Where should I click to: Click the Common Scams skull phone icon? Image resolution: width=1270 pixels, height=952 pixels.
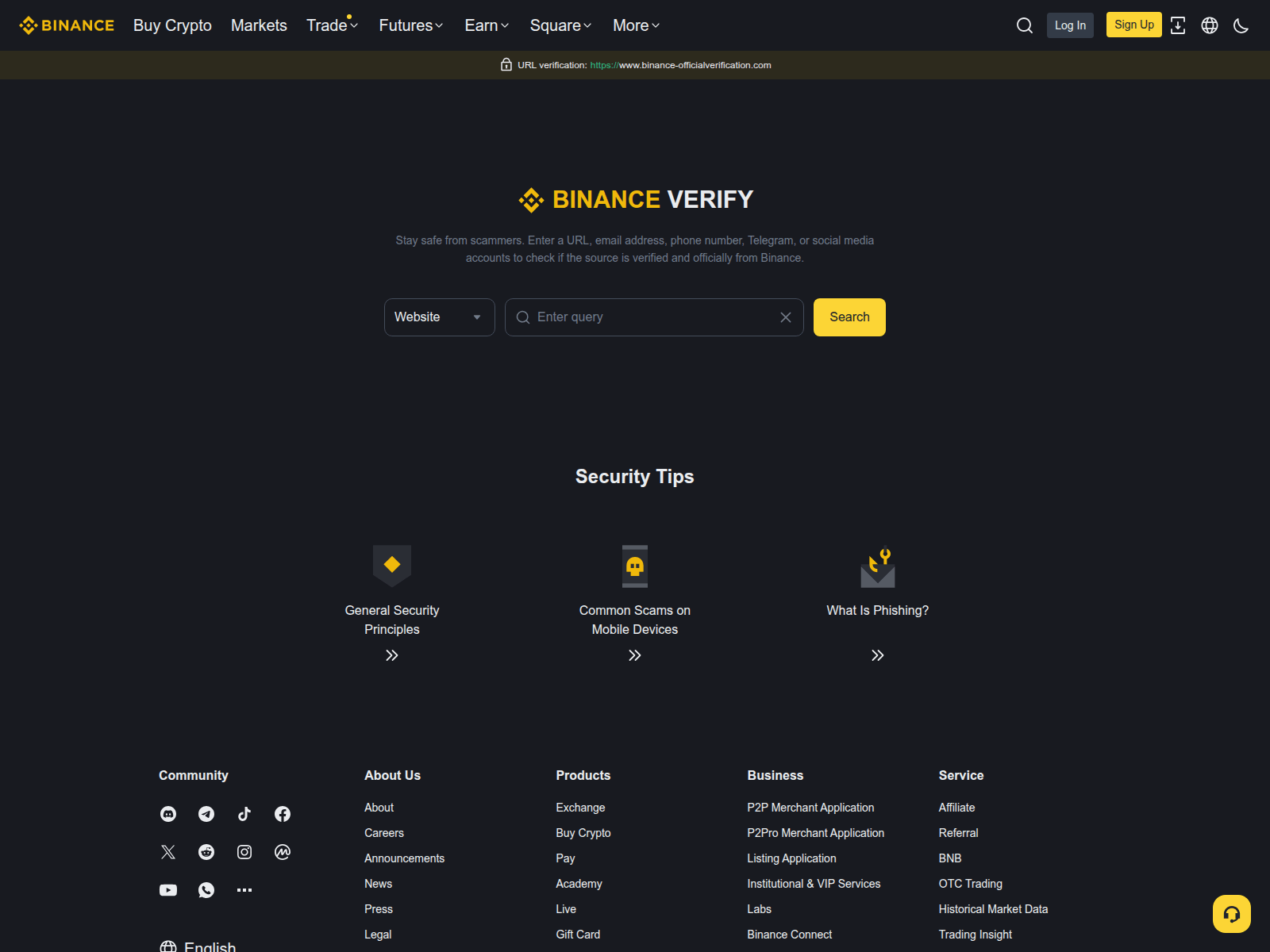(635, 566)
